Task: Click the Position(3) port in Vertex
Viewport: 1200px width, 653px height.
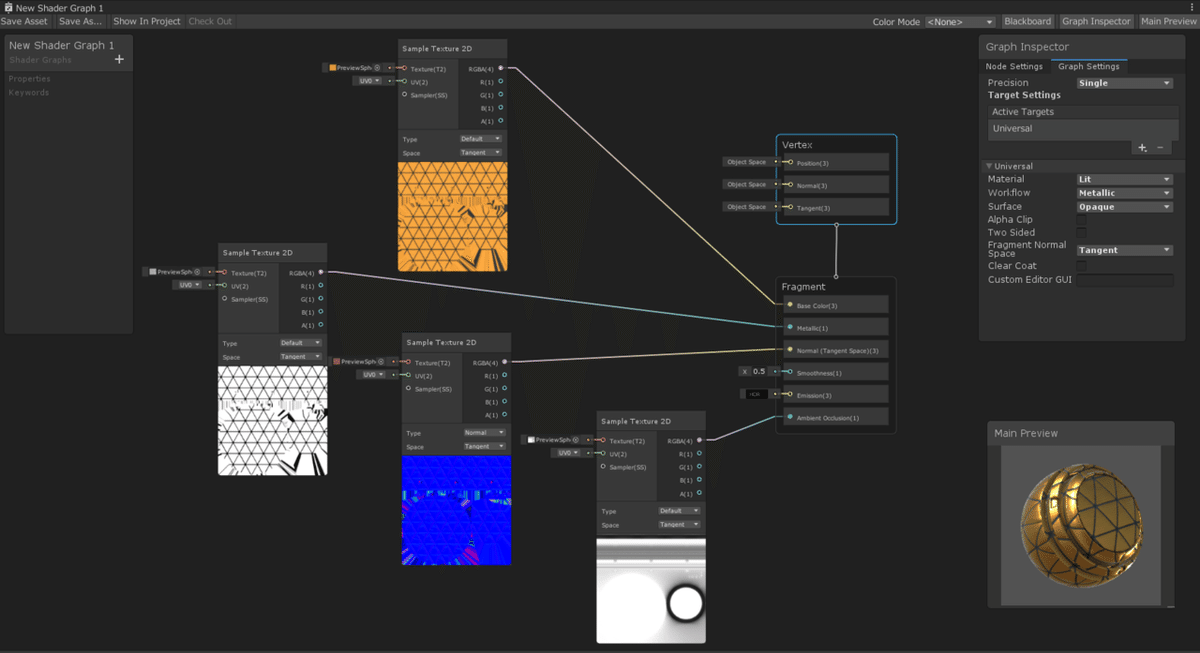Action: 790,162
